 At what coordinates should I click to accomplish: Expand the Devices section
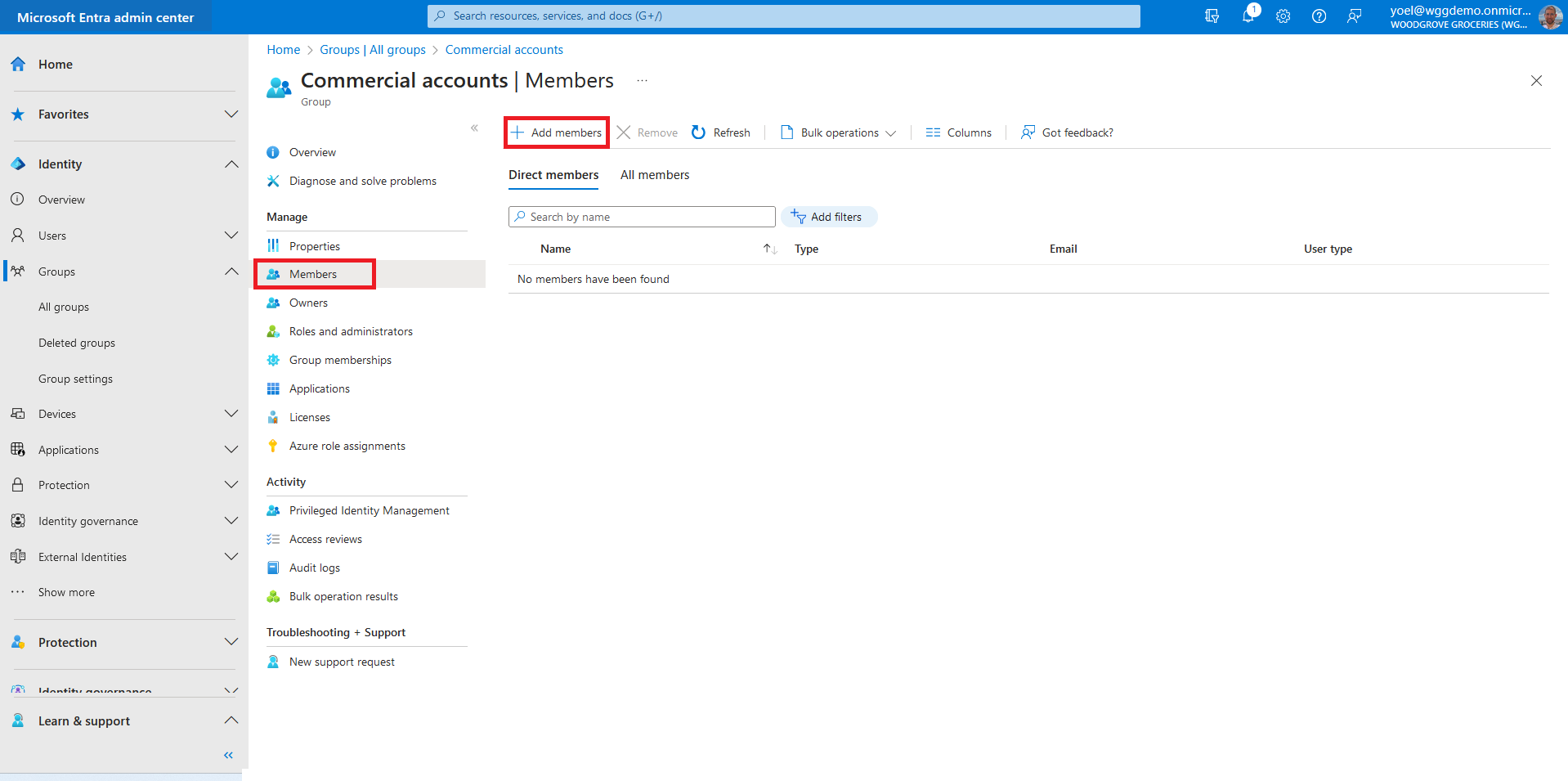click(x=231, y=414)
